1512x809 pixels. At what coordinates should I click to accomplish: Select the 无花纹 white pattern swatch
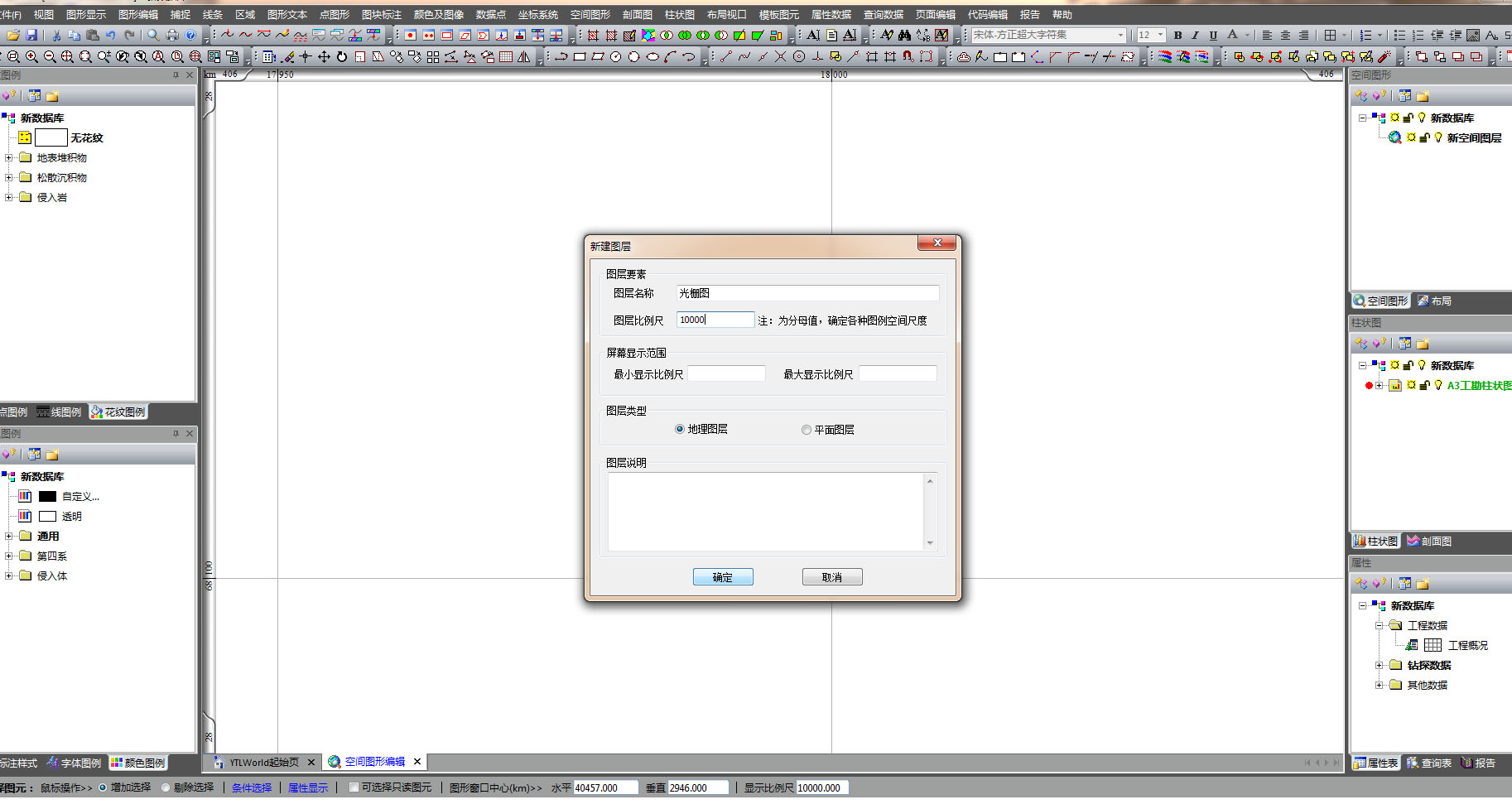51,137
